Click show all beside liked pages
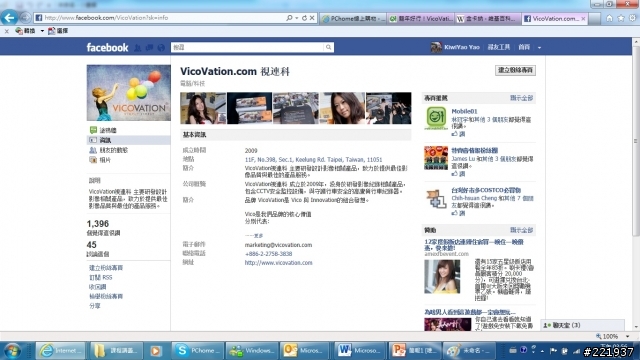The image size is (640, 360). click(x=521, y=98)
